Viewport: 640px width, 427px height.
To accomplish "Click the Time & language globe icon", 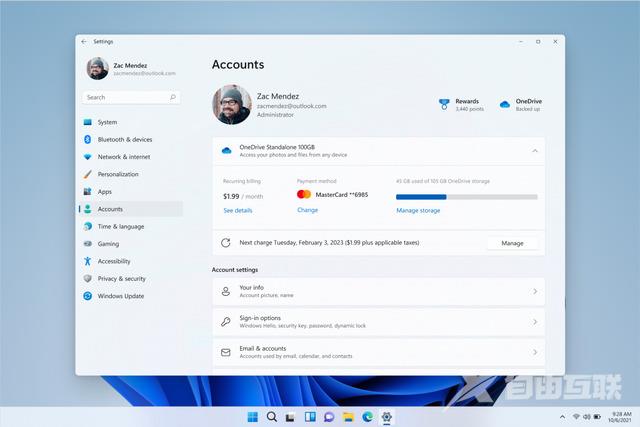I will pyautogui.click(x=87, y=227).
